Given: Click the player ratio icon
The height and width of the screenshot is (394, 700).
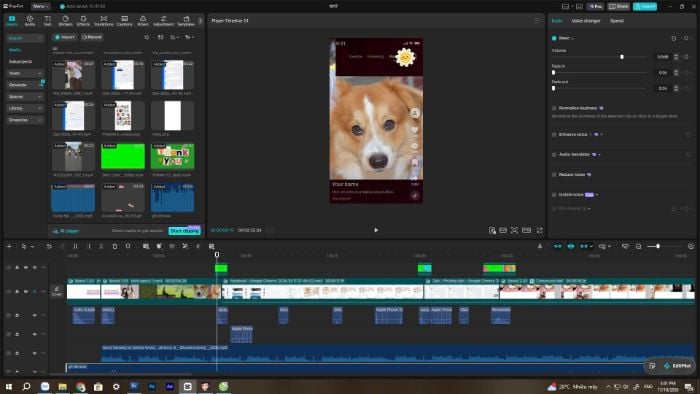Looking at the screenshot, I should [x=527, y=230].
